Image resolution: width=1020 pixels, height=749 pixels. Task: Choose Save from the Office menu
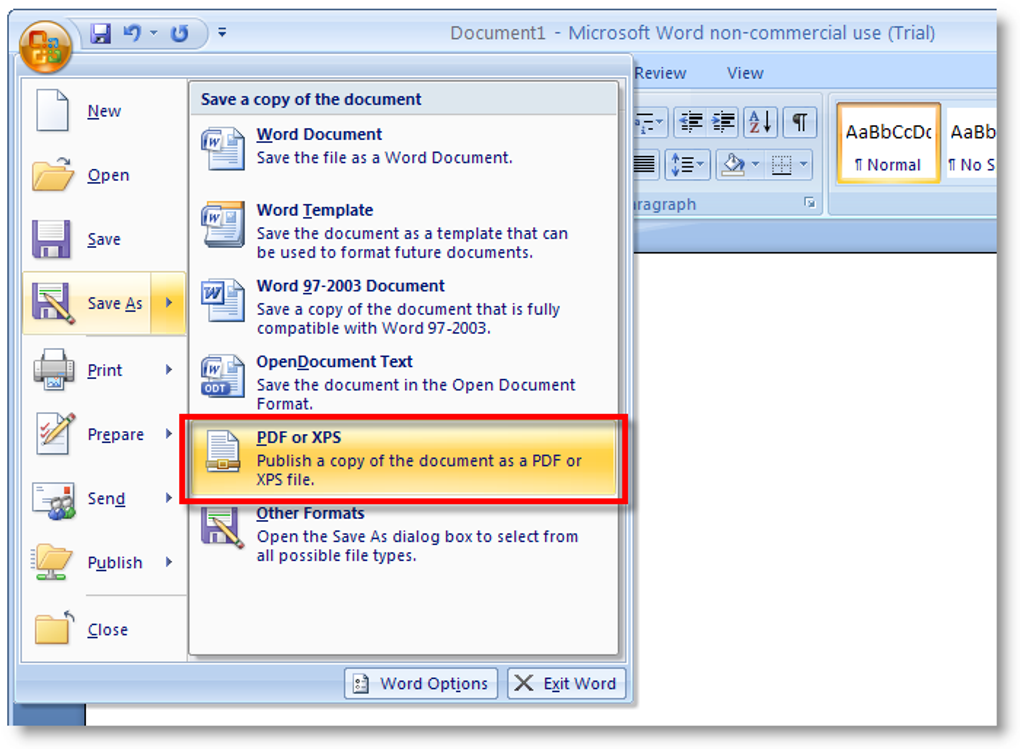[104, 239]
